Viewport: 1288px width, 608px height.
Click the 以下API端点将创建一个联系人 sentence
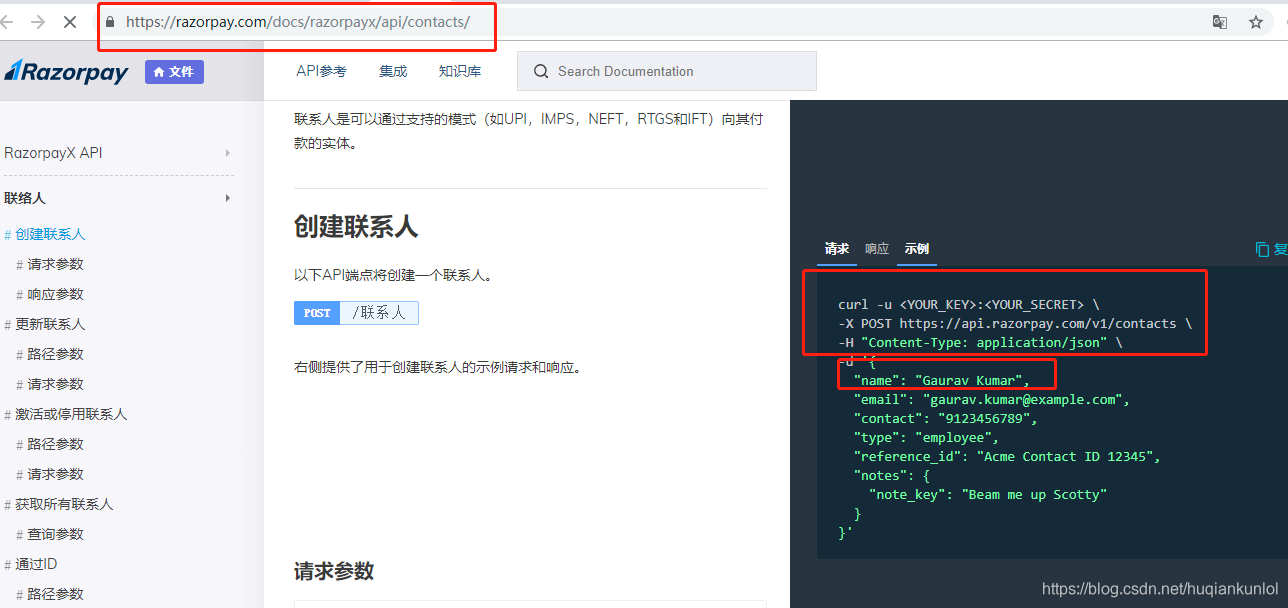[x=394, y=275]
